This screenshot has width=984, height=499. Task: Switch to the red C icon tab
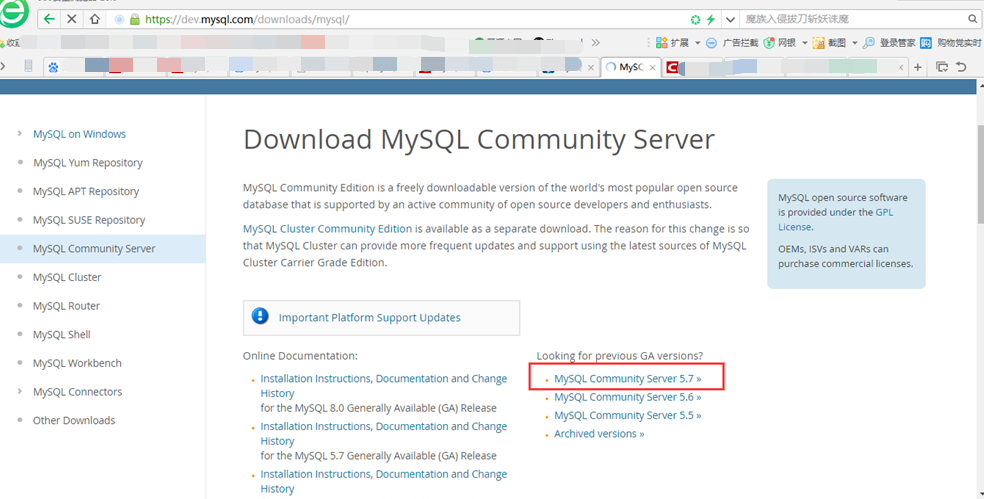point(672,67)
